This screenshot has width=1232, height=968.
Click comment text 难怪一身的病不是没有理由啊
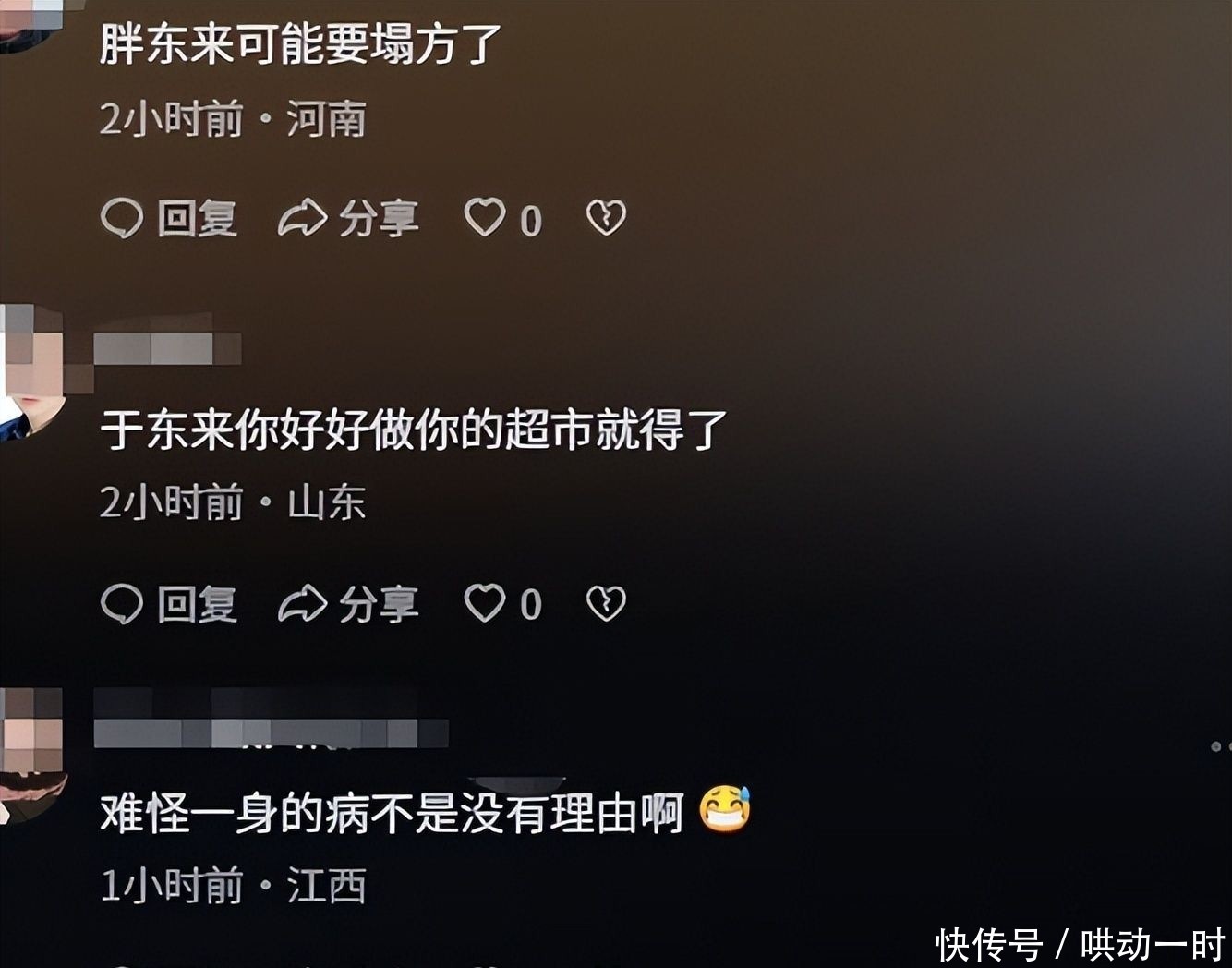click(x=392, y=814)
